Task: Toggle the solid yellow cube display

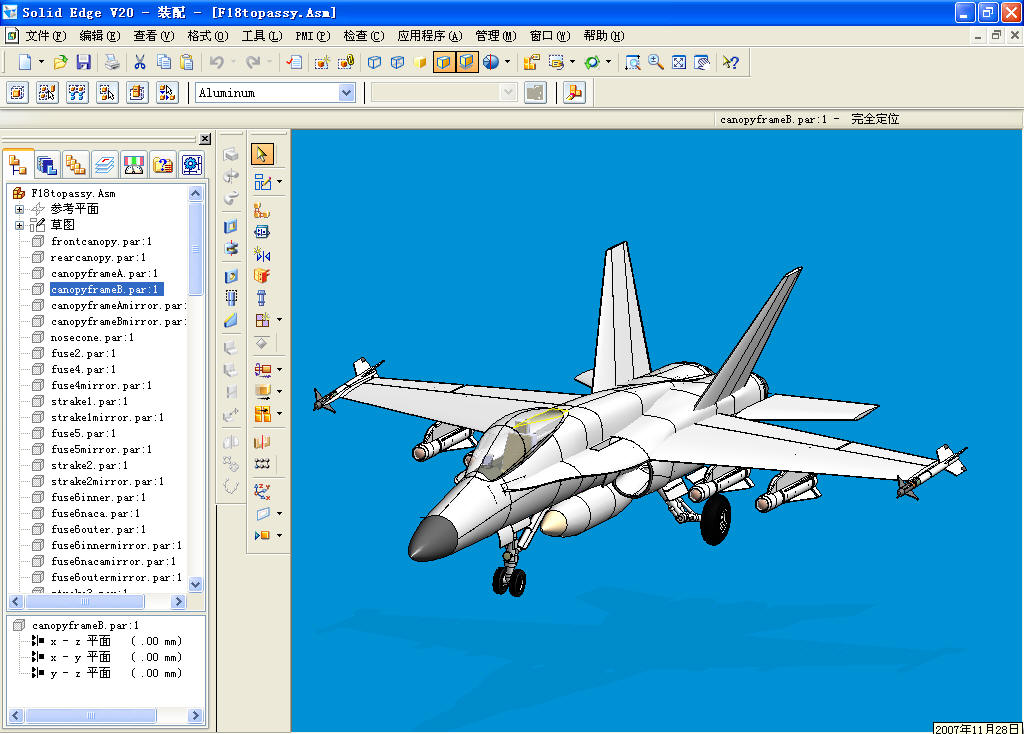Action: tap(420, 62)
